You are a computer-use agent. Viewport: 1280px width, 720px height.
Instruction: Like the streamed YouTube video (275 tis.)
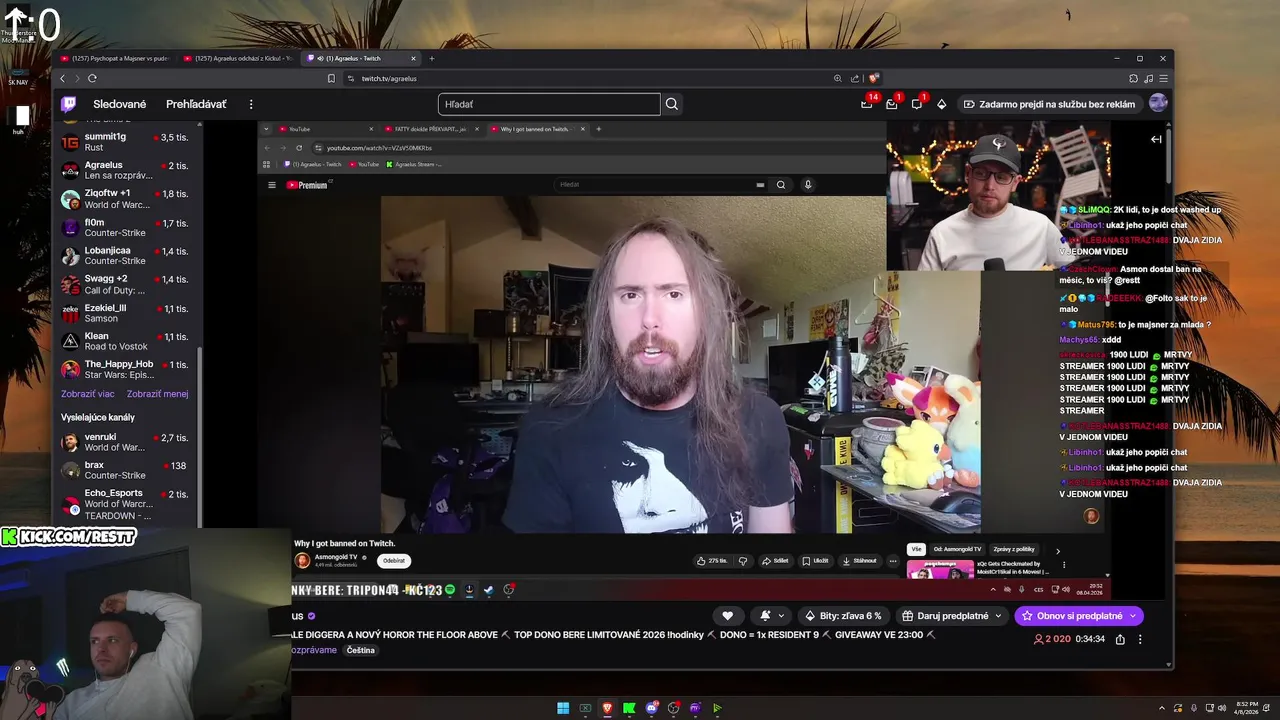pyautogui.click(x=712, y=561)
